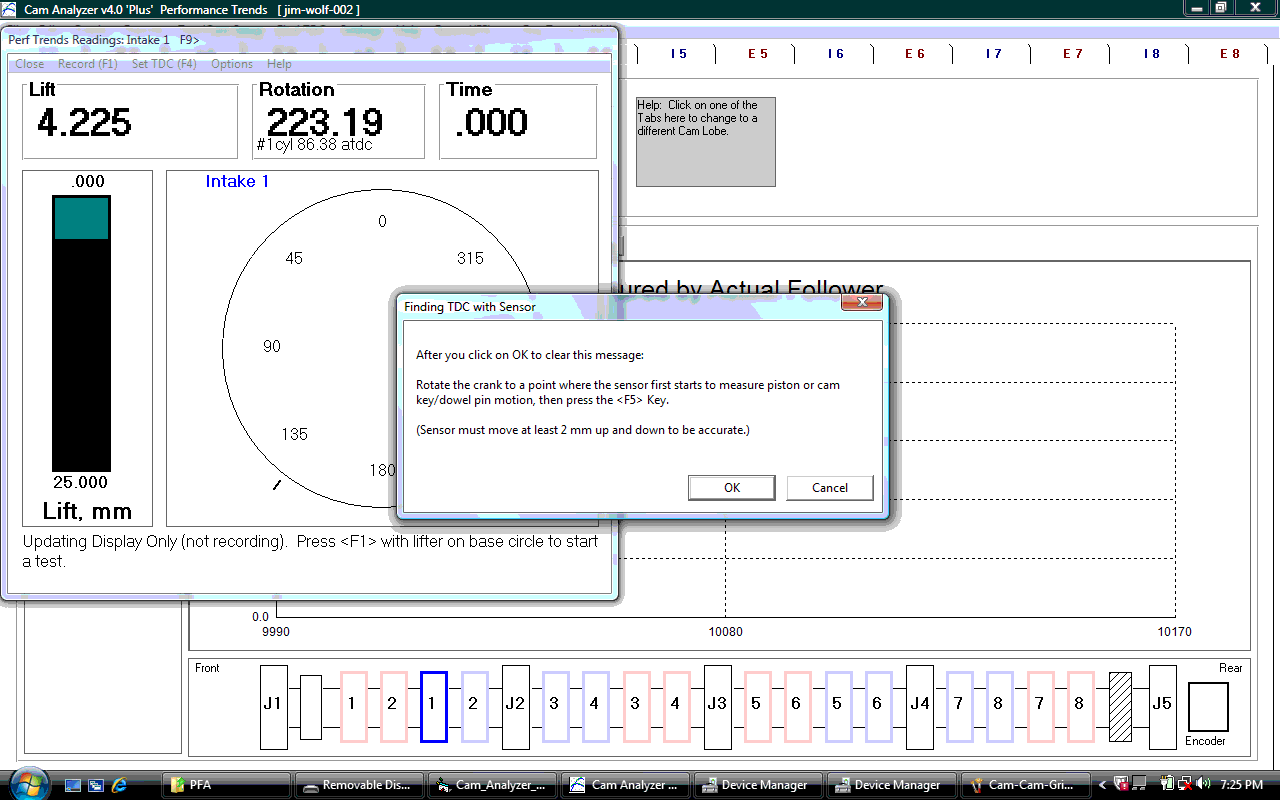Select the pink exhaust lobe 8 box

[x=1081, y=707]
